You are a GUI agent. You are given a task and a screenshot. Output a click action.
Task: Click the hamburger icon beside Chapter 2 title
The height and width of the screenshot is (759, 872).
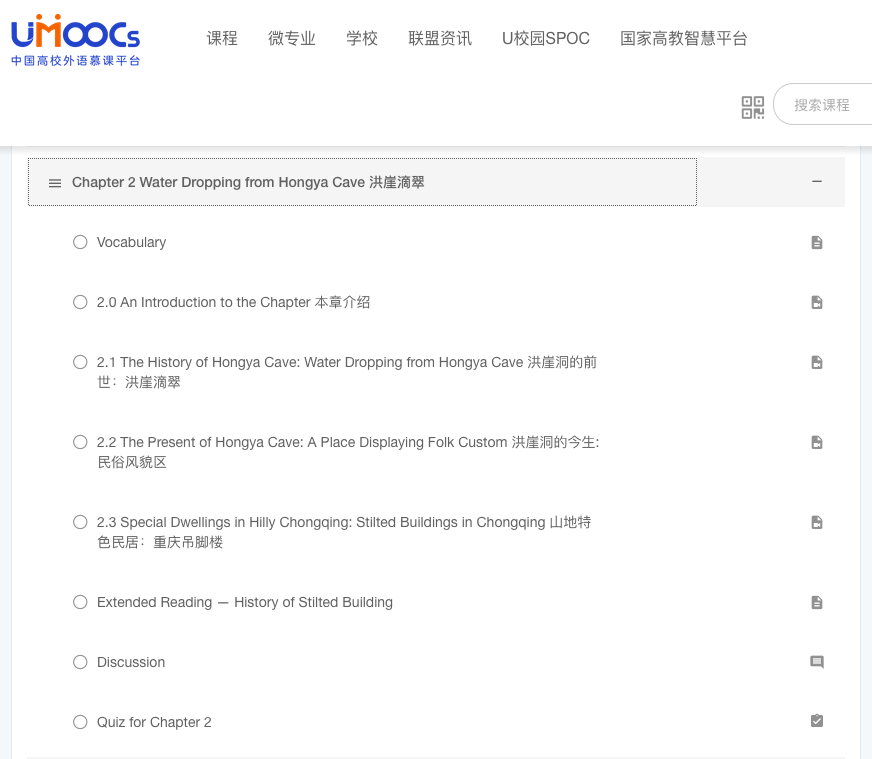pos(55,182)
